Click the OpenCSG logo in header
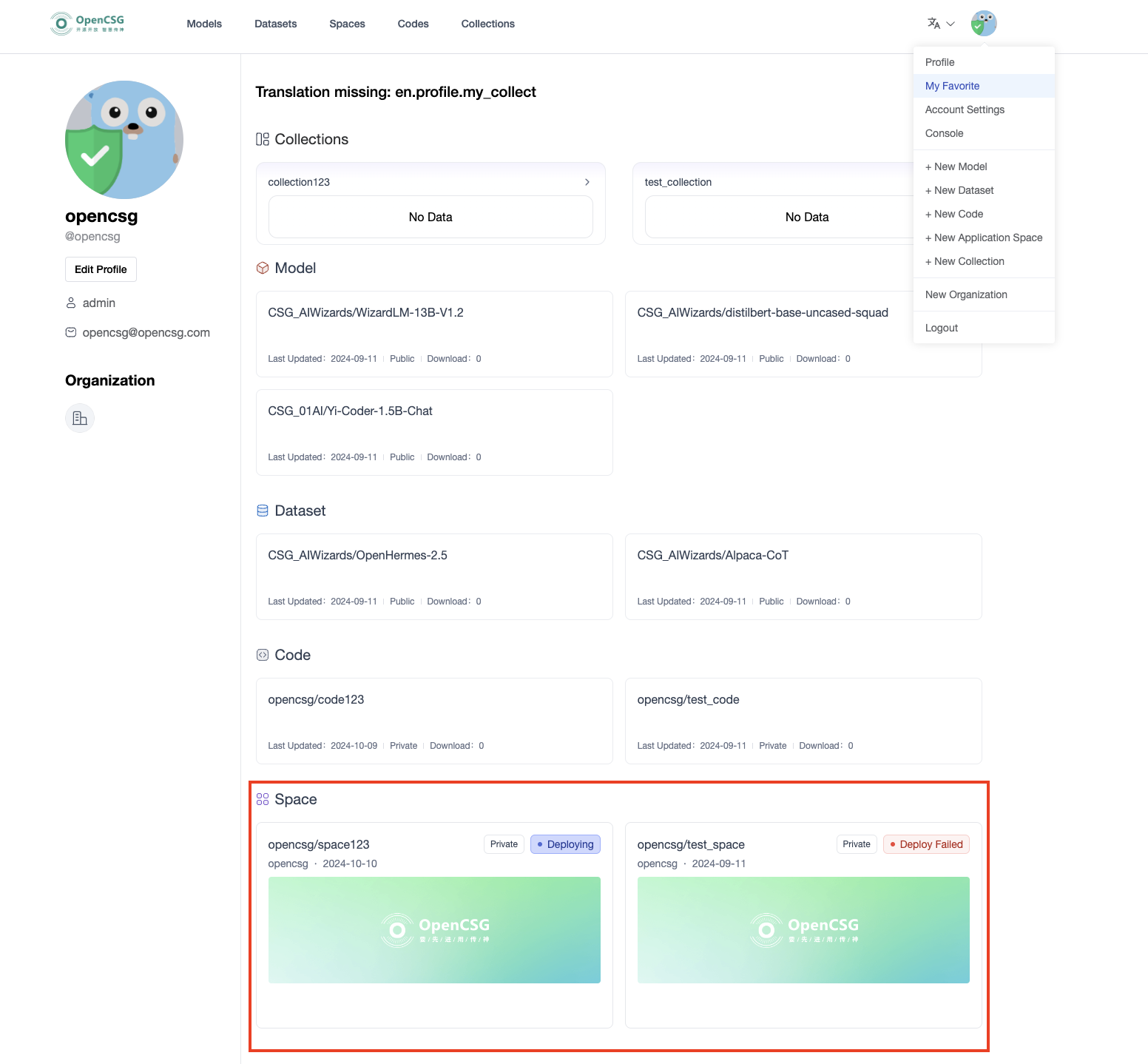The width and height of the screenshot is (1148, 1064). tap(87, 24)
